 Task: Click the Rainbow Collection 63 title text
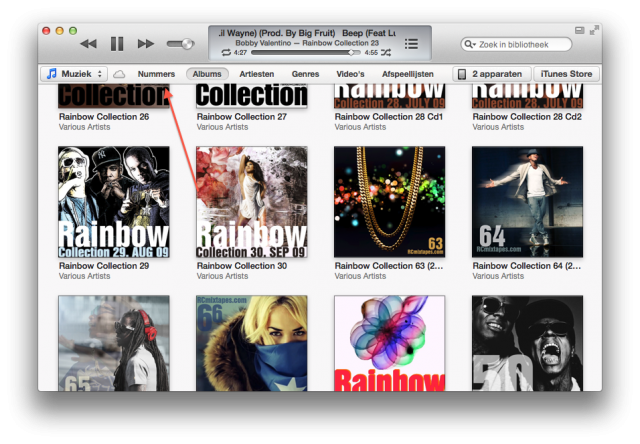[x=389, y=266]
